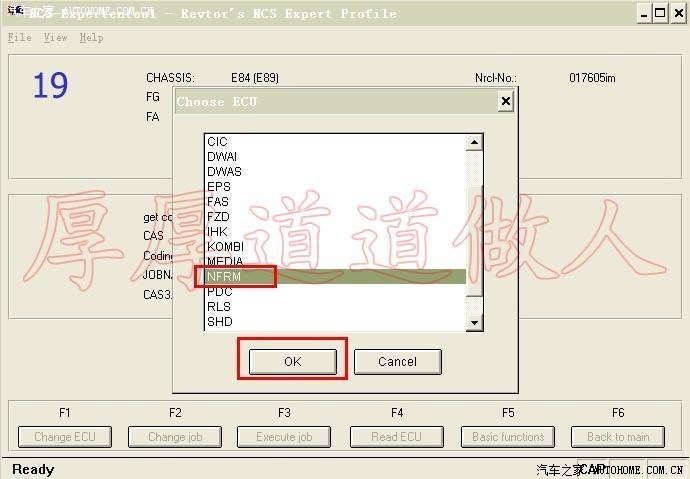Select KOMBI in the ECU list
This screenshot has height=479, width=690.
[x=224, y=246]
